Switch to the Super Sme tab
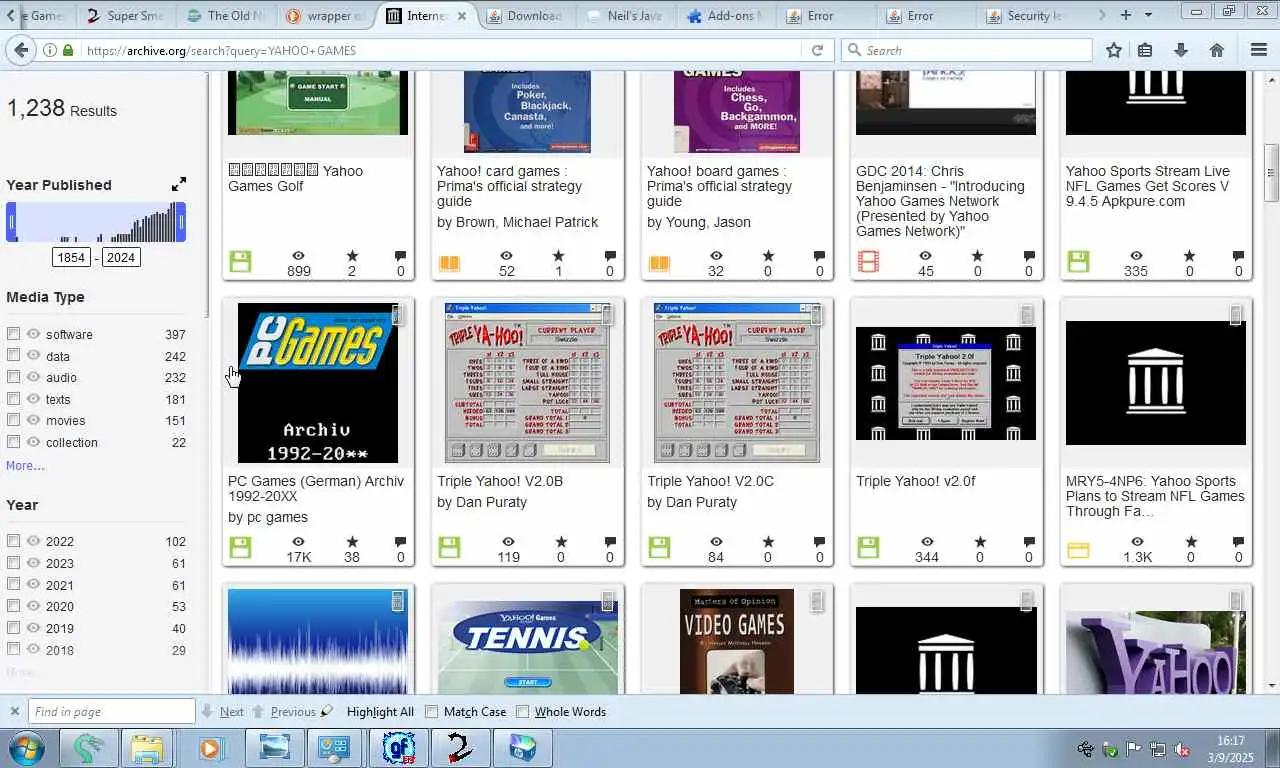1280x768 pixels. (x=124, y=15)
